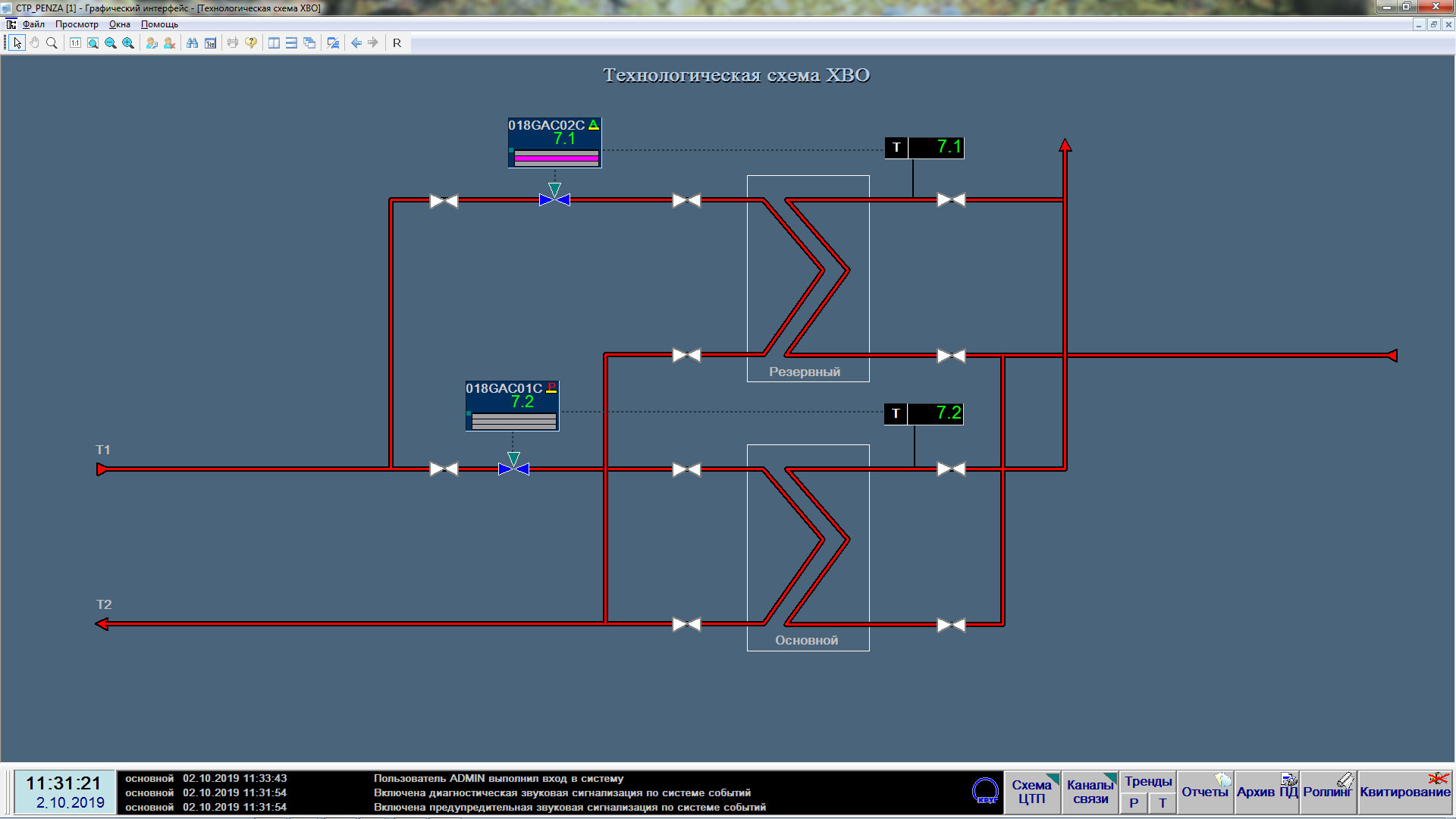Click the Технологическая схема ХВО title

click(x=736, y=75)
